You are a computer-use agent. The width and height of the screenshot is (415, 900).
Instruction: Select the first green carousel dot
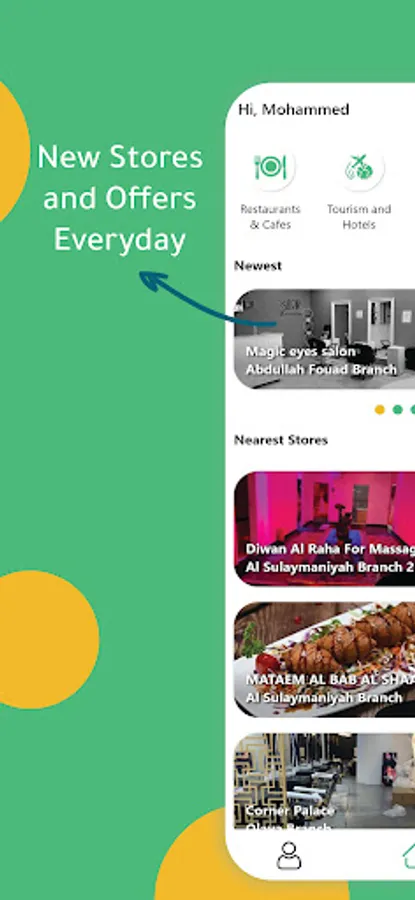[397, 409]
